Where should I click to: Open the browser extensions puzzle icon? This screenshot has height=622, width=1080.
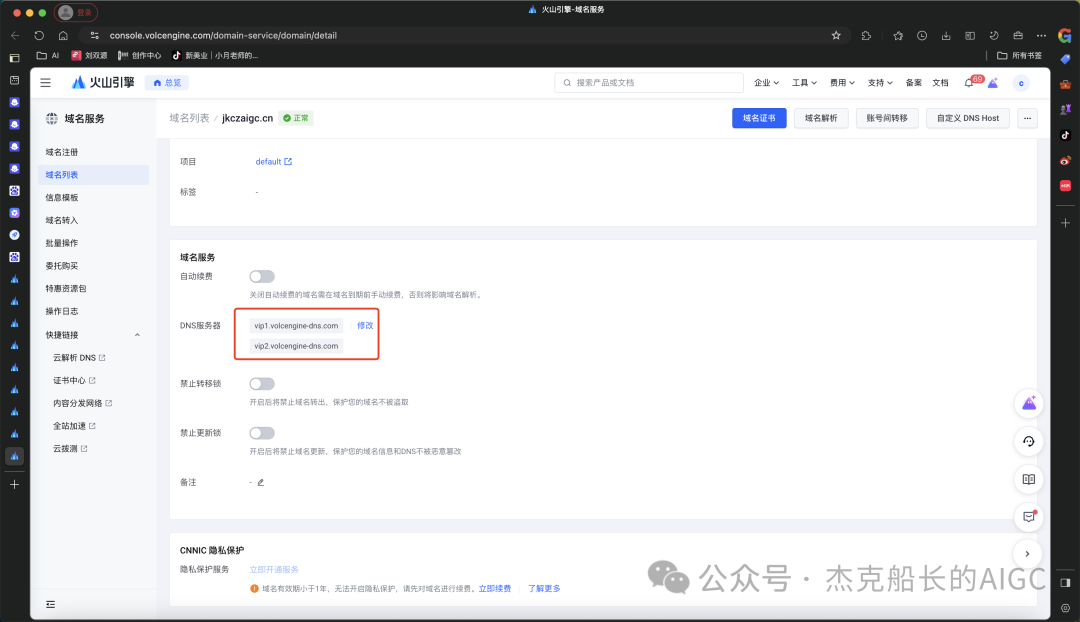866,35
